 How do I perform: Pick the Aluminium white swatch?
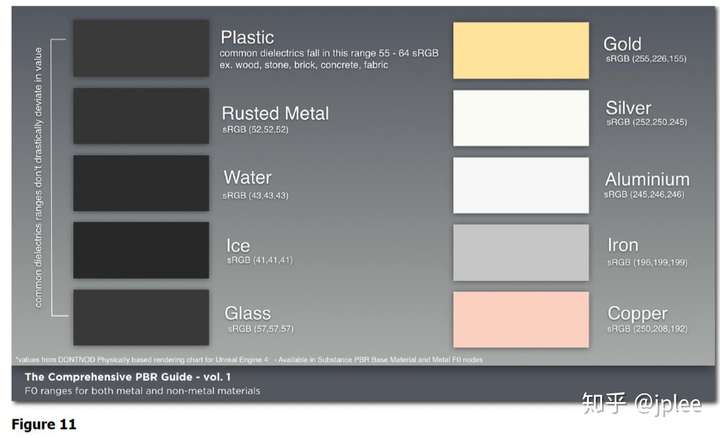point(521,185)
